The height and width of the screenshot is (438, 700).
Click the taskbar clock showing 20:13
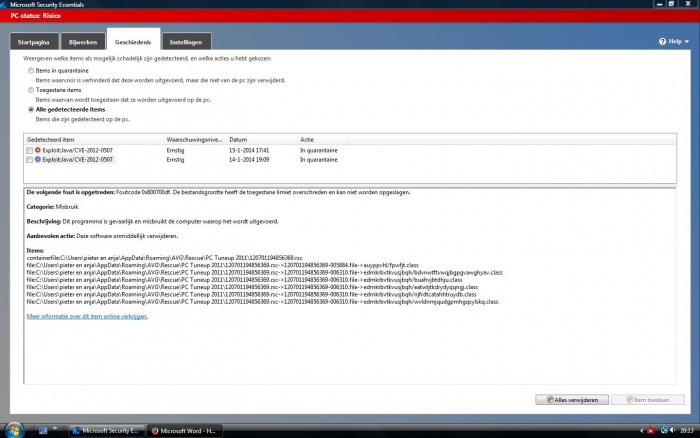(x=687, y=430)
